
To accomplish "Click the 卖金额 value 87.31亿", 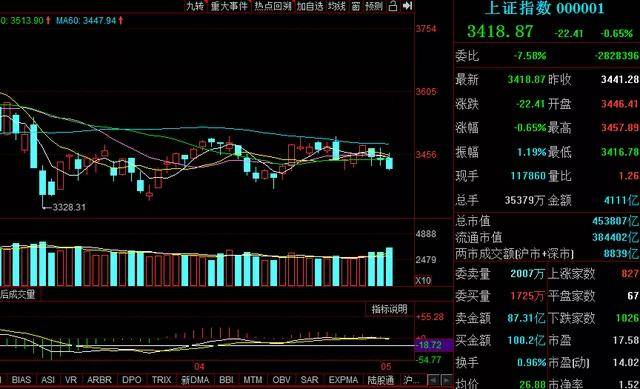I will pos(526,318).
